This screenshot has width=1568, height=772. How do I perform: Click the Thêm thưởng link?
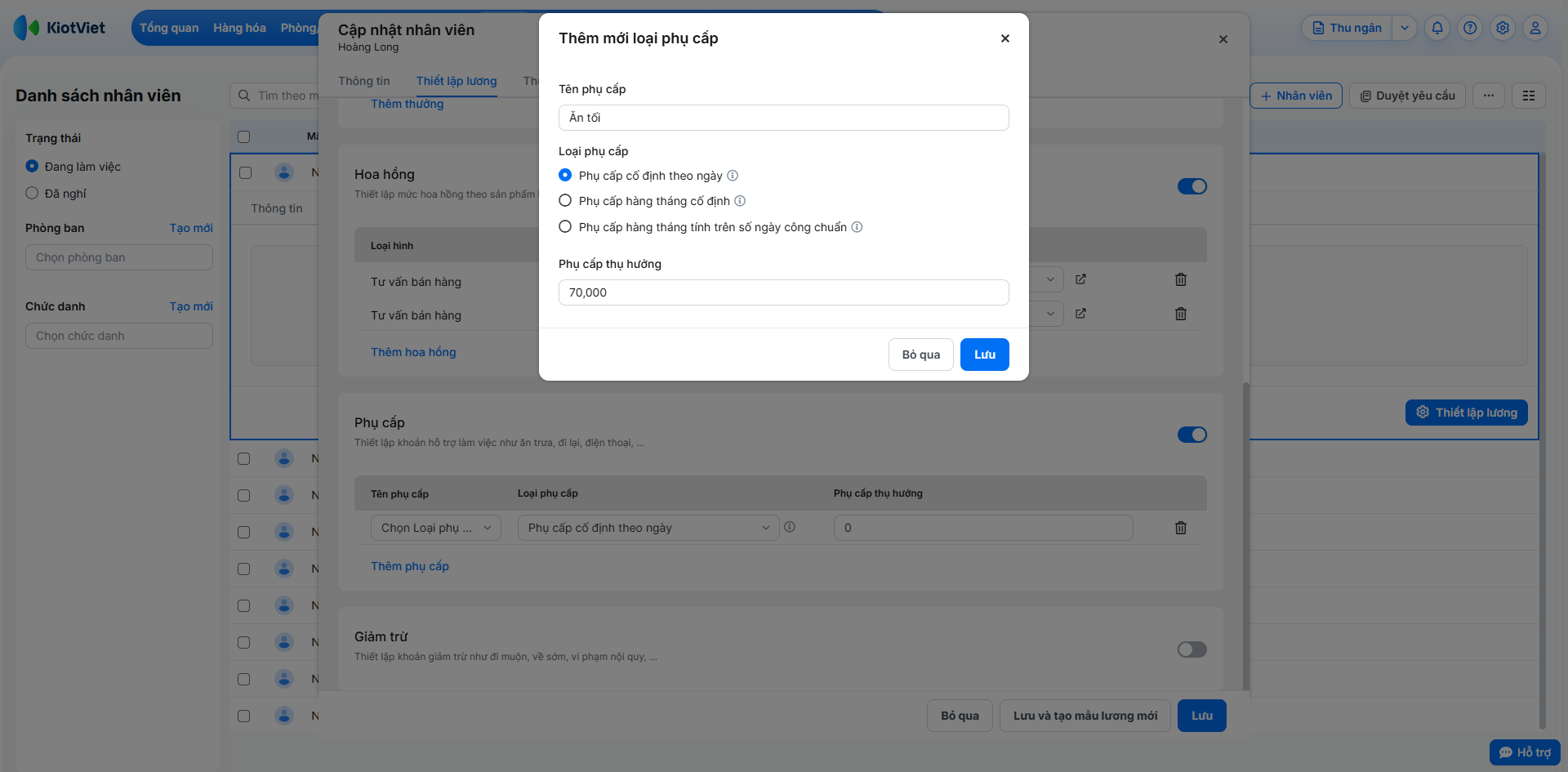coord(408,104)
